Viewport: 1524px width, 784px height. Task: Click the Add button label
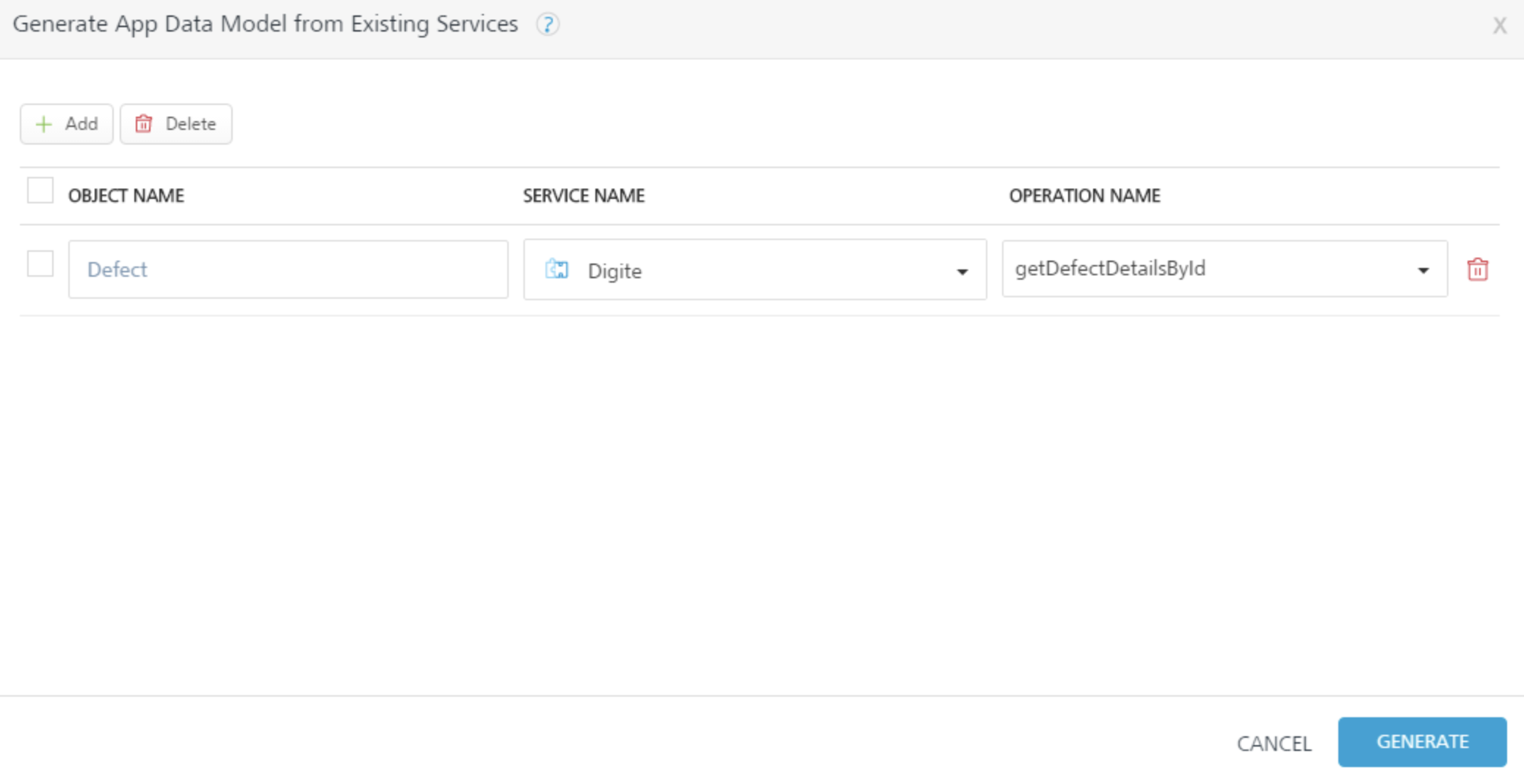click(x=81, y=124)
